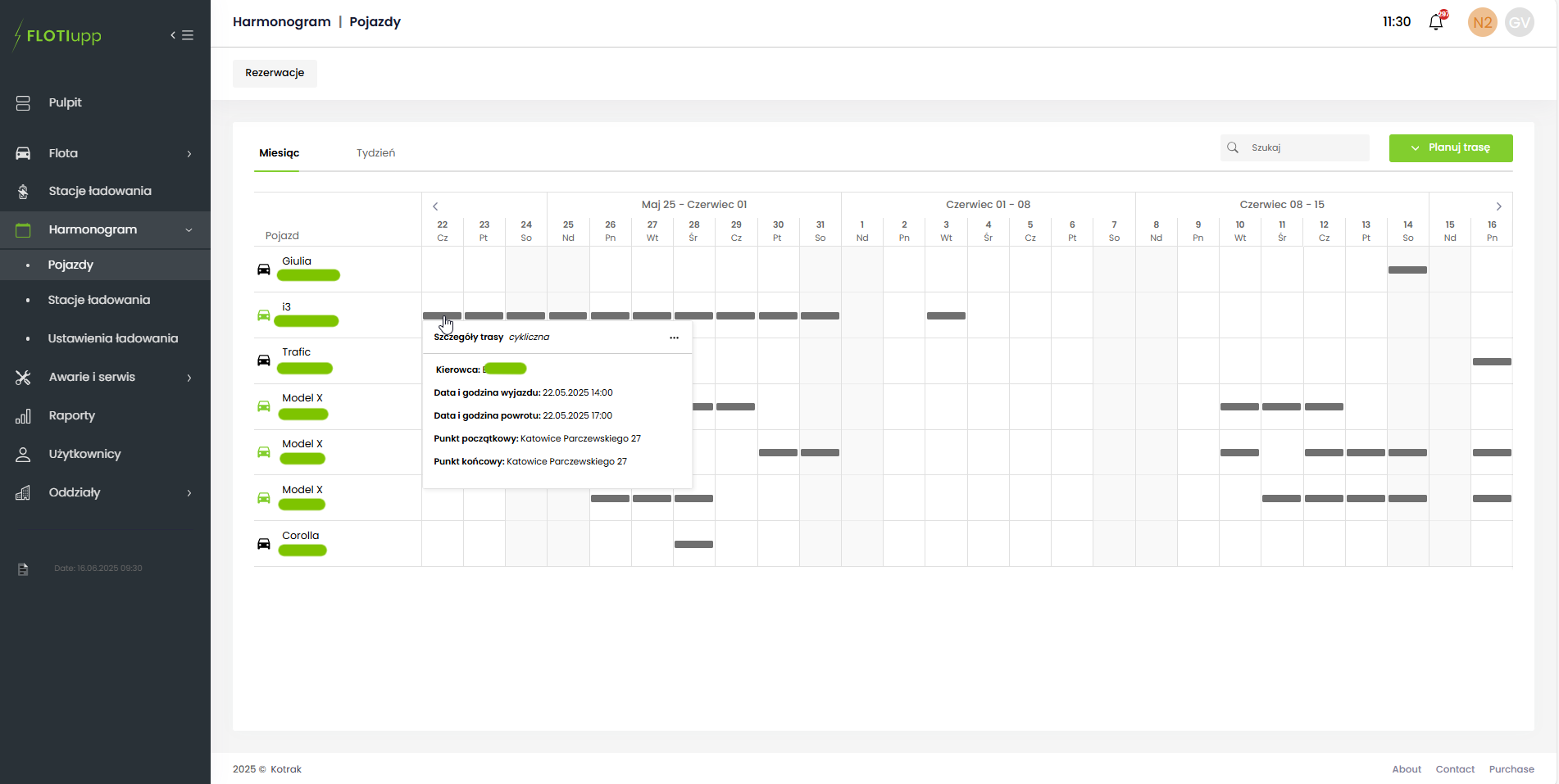The width and height of the screenshot is (1559, 784).
Task: Click the Rezerwacje button
Action: [x=275, y=73]
